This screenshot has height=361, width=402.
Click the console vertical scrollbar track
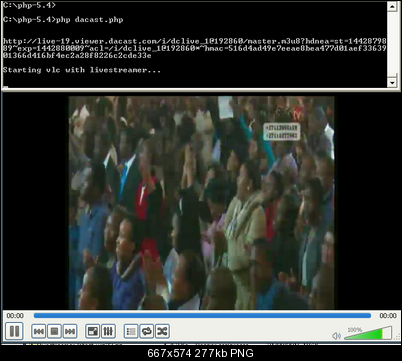click(392, 44)
